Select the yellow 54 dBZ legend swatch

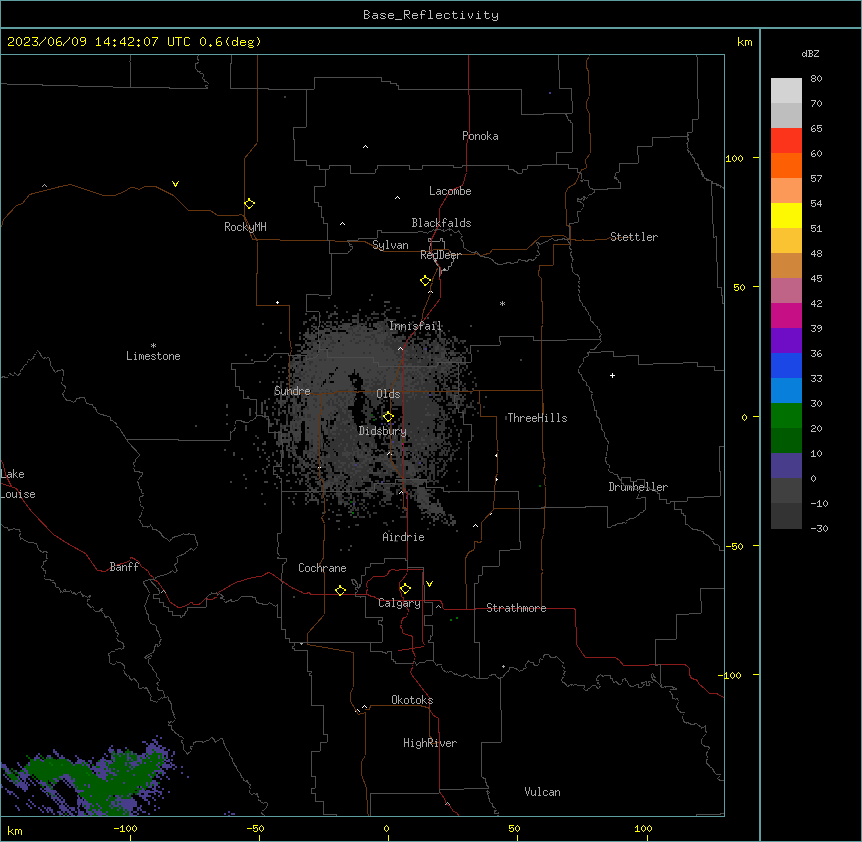pos(786,215)
